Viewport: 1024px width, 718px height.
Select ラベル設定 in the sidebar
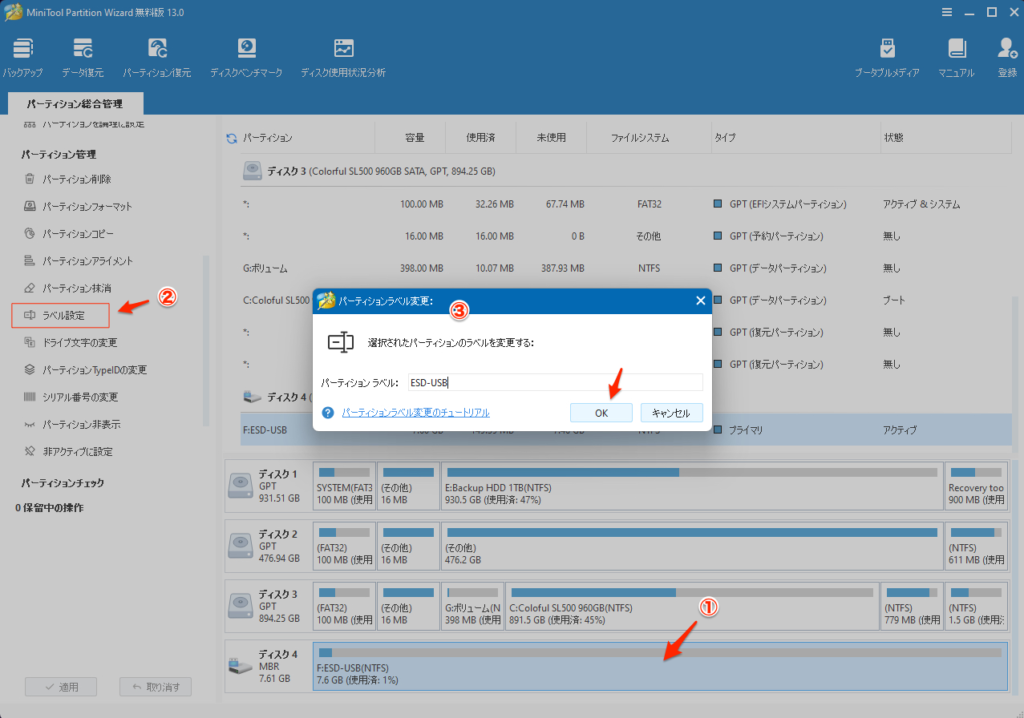tap(62, 316)
